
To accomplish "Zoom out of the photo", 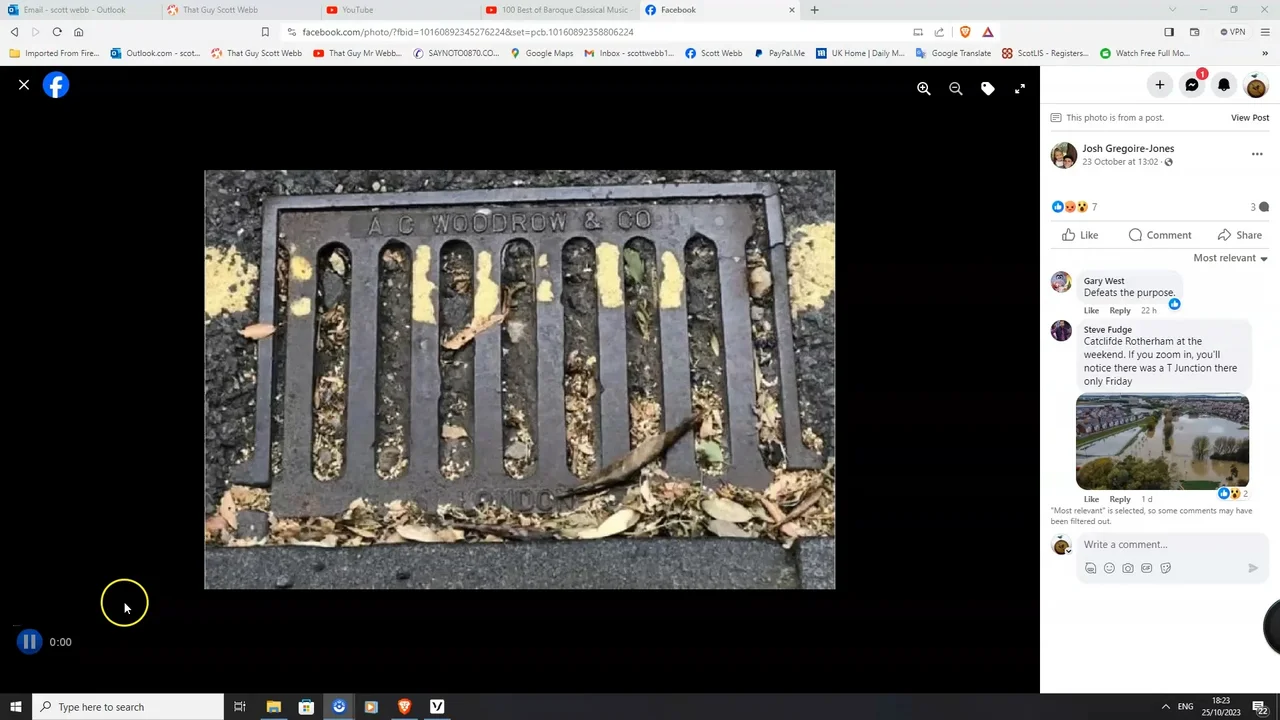I will tap(956, 89).
